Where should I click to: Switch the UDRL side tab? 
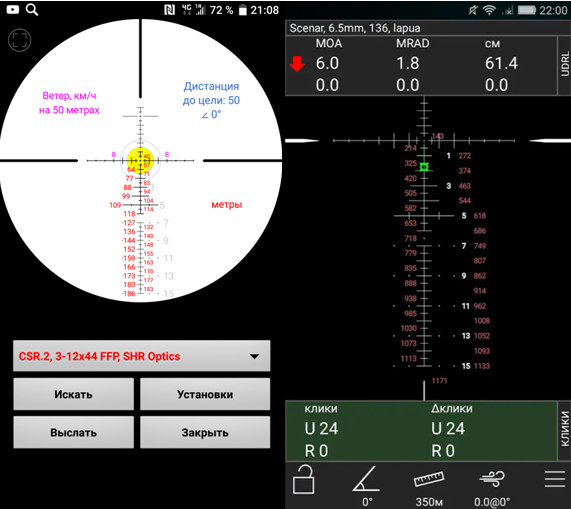[x=564, y=65]
